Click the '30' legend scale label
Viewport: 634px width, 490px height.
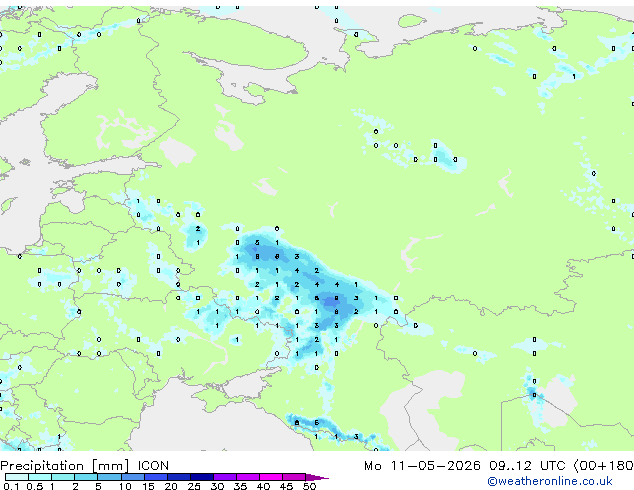coord(217,486)
